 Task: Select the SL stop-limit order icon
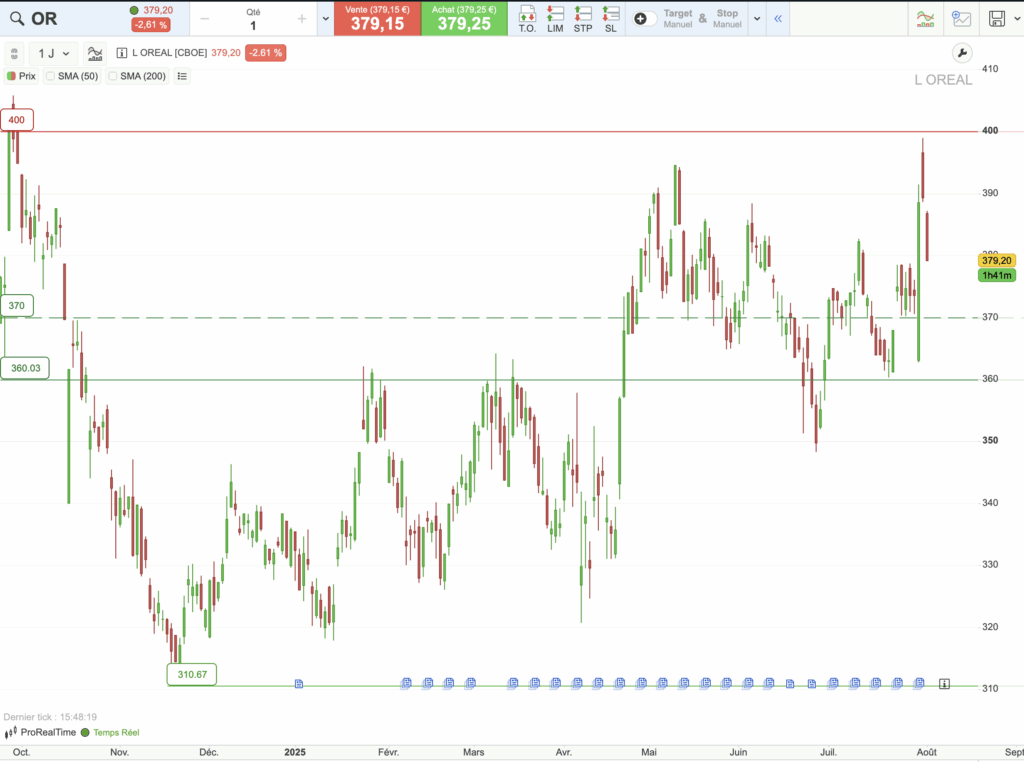tap(611, 19)
